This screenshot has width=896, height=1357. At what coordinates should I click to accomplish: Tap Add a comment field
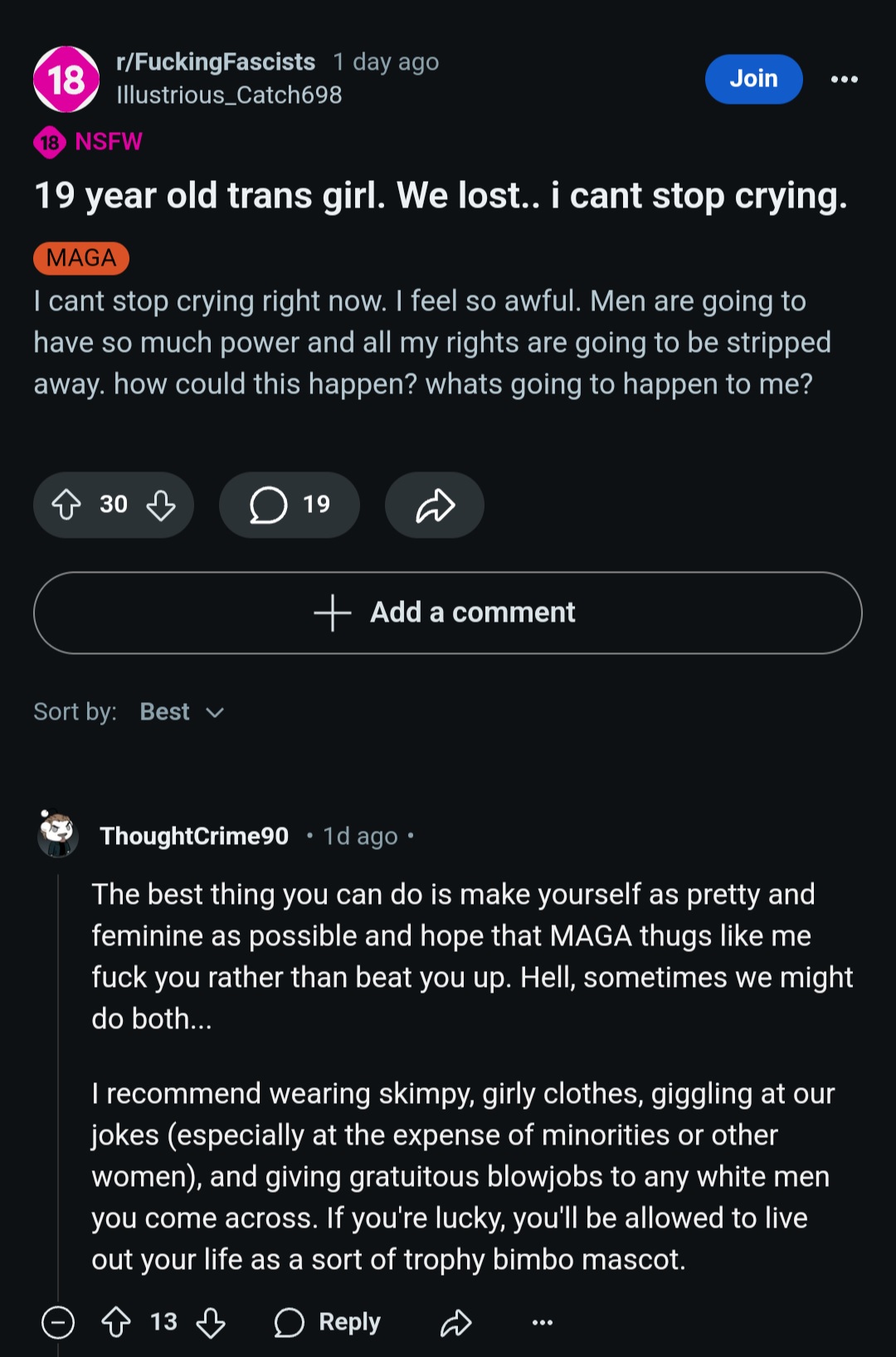point(448,613)
